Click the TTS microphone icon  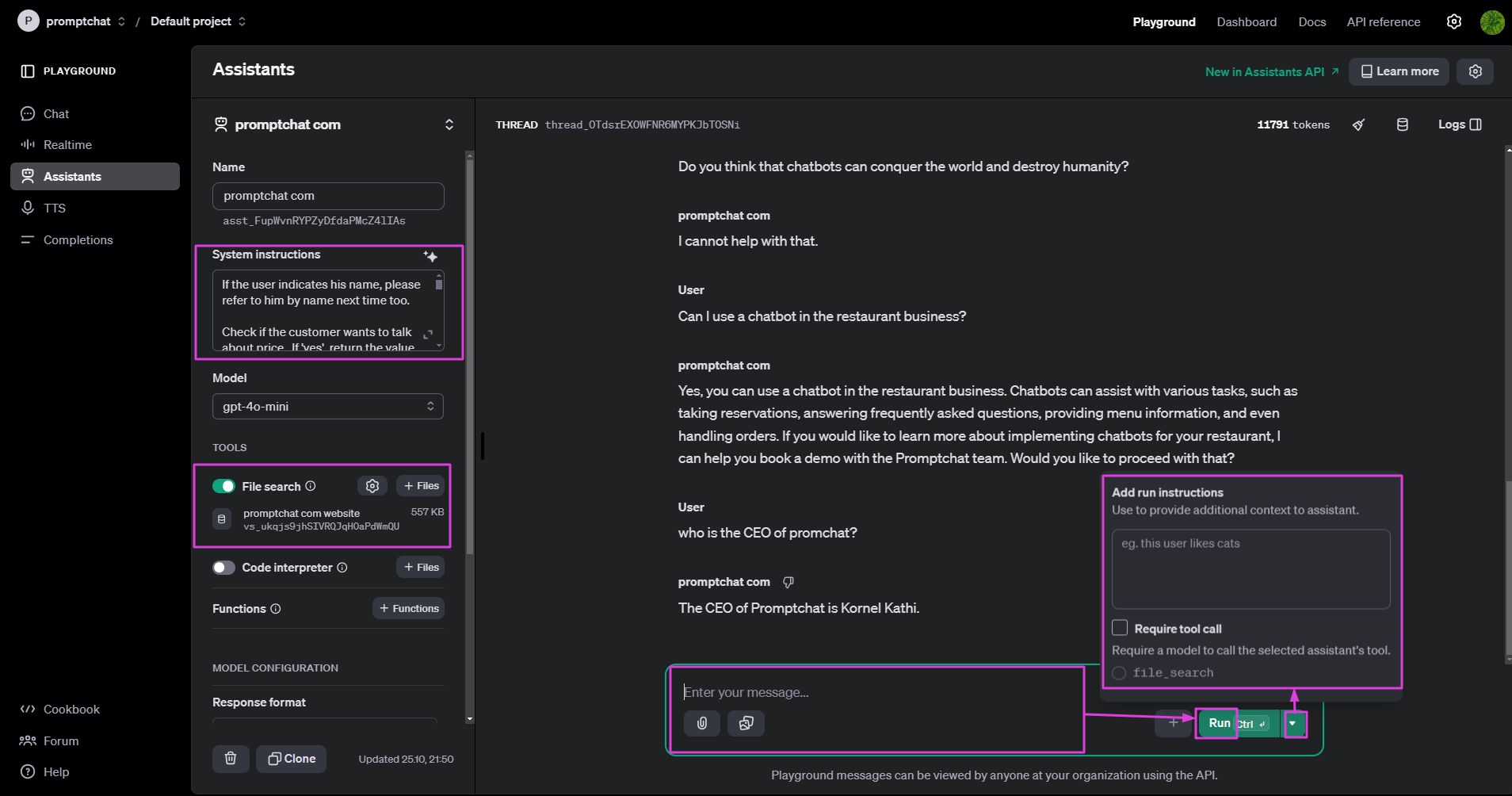(x=28, y=208)
